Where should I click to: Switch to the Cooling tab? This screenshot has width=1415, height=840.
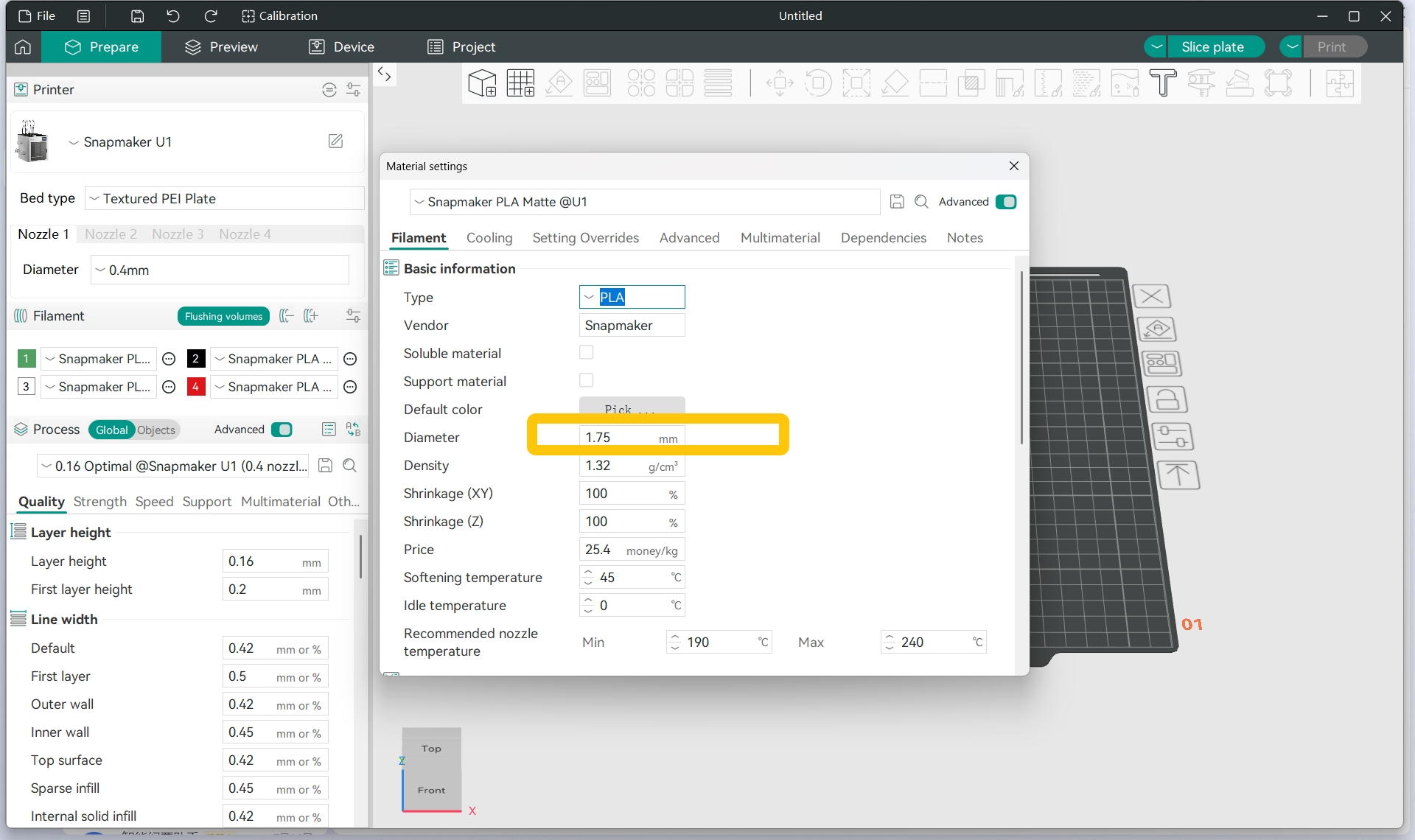pos(489,238)
